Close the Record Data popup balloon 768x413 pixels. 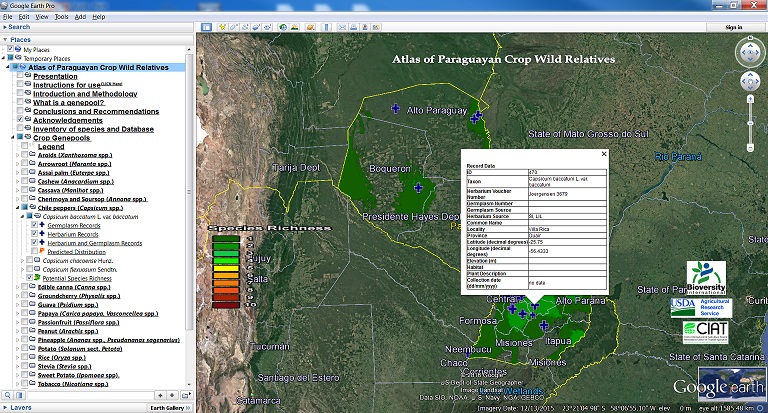click(x=603, y=154)
